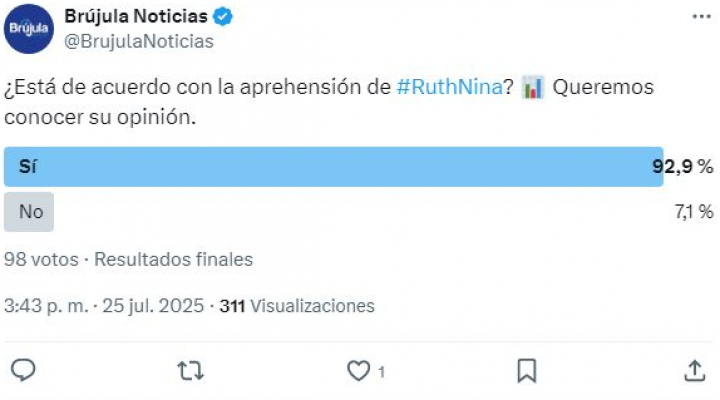The height and width of the screenshot is (400, 720).
Task: Click the 92,9 % result label
Action: point(683,166)
